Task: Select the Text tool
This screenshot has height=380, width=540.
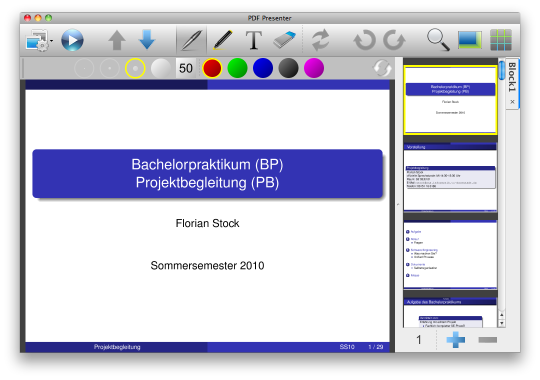Action: coord(254,40)
